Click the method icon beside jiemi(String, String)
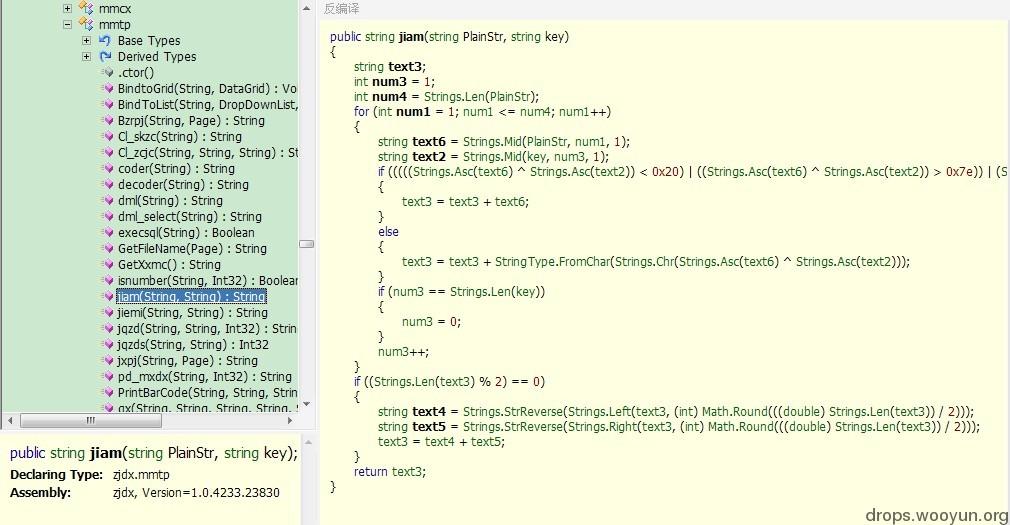 (x=107, y=313)
